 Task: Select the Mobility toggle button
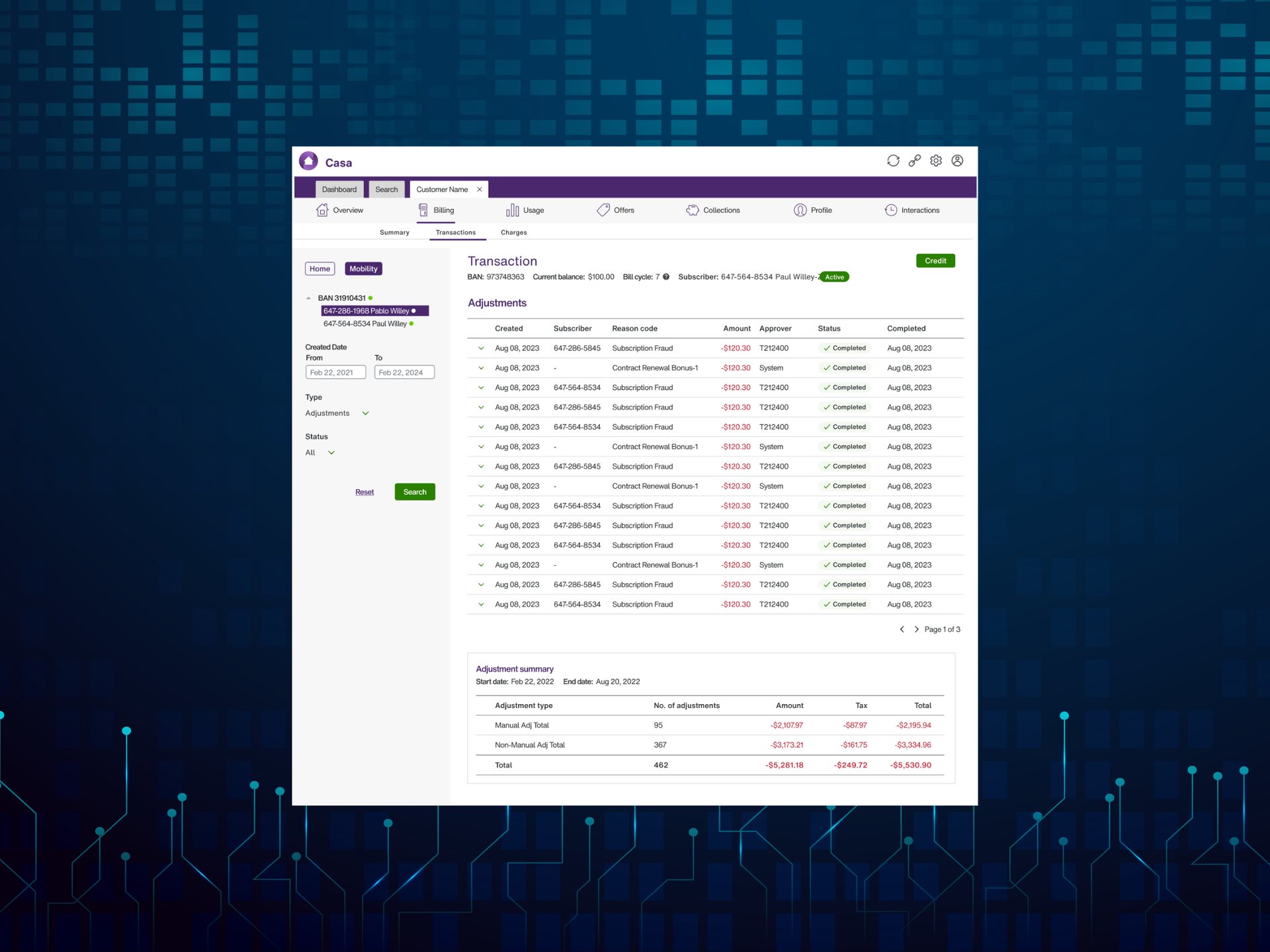coord(363,269)
